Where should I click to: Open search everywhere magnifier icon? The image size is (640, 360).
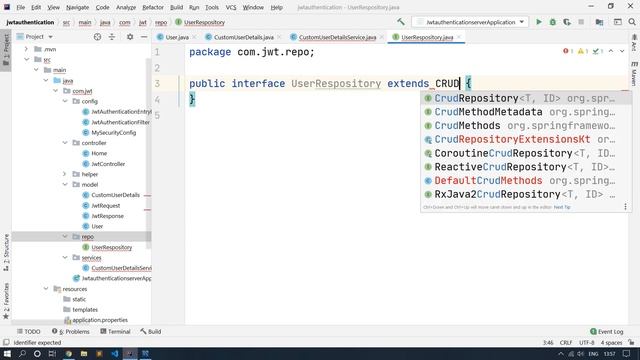pos(632,22)
